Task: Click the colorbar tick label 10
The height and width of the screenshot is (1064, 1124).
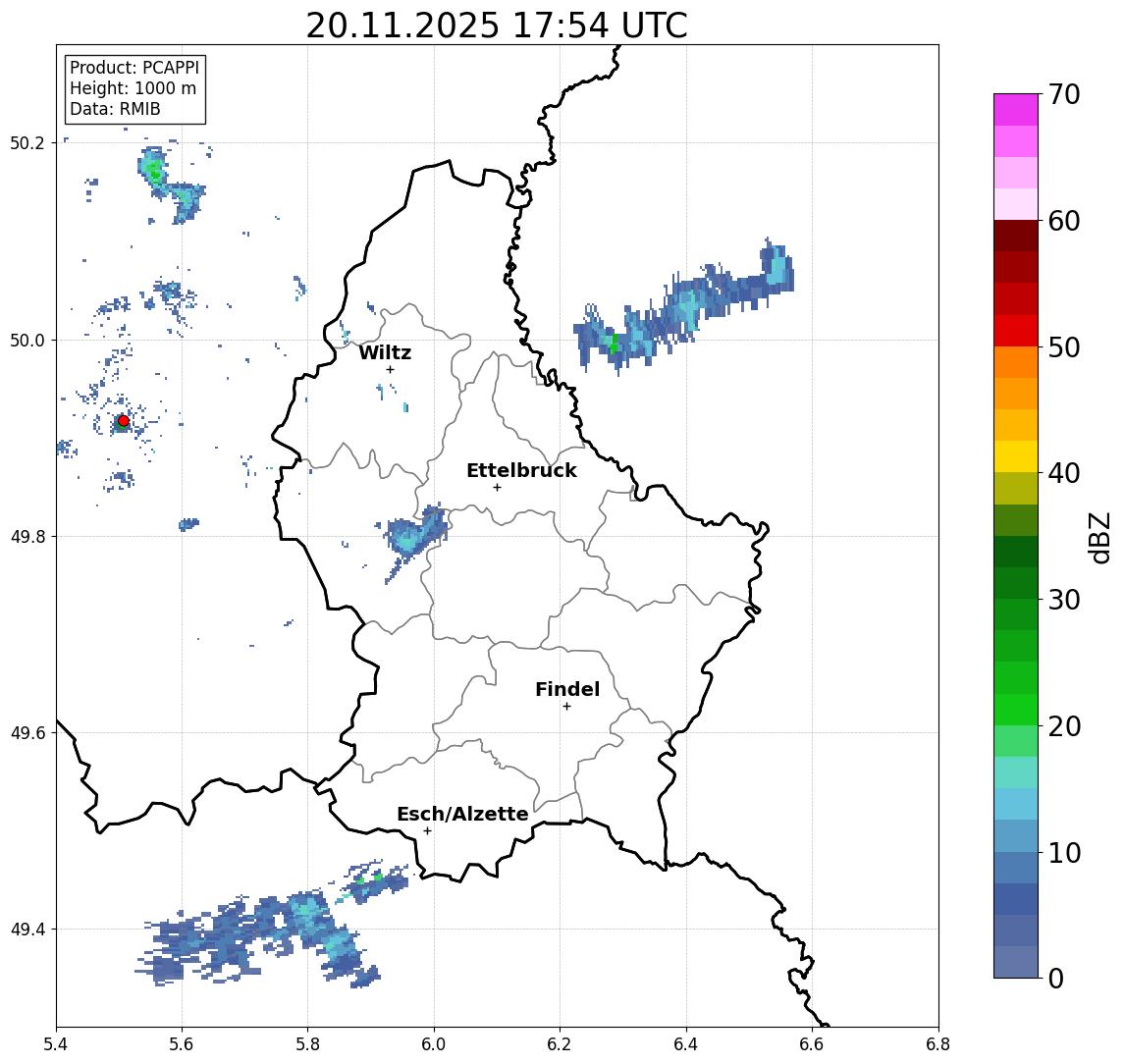Action: (1064, 852)
